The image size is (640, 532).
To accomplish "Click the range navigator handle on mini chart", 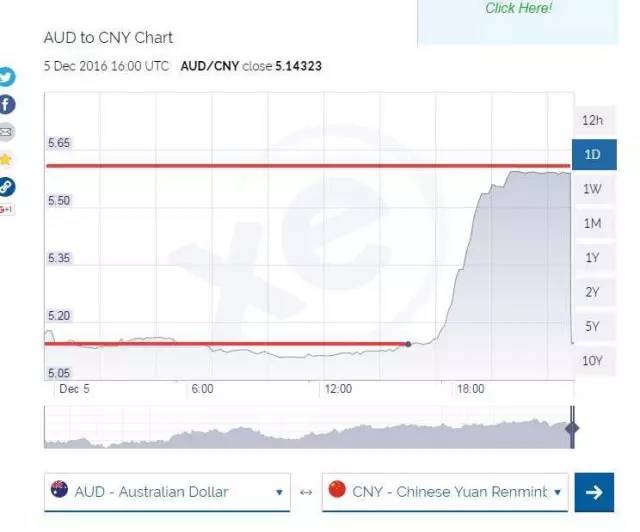I will 572,429.
